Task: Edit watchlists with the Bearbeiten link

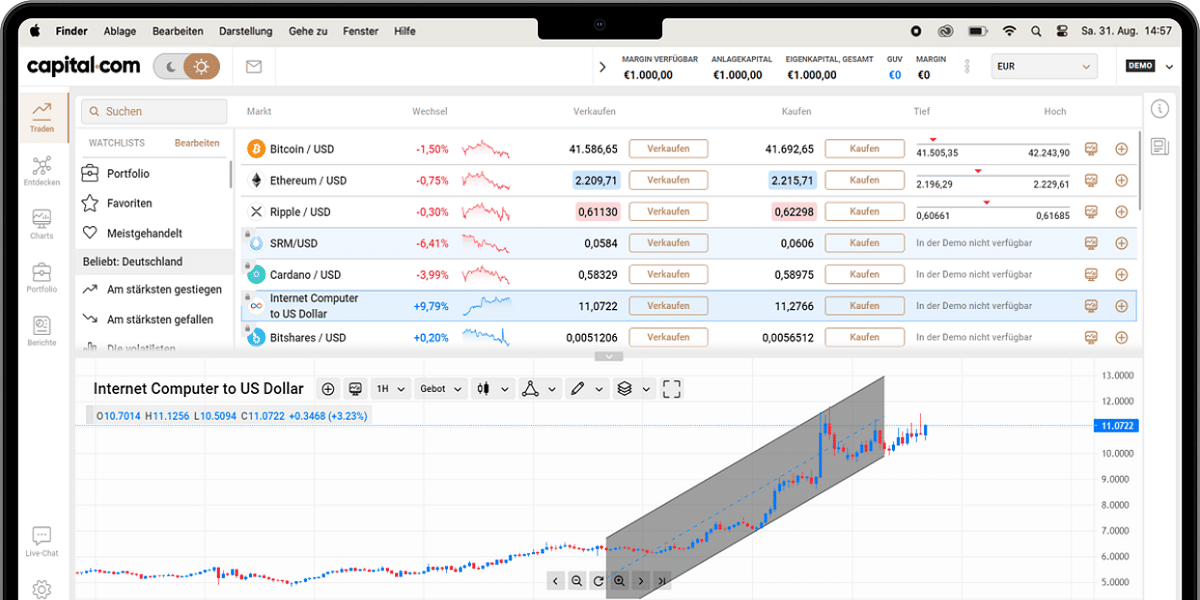Action: 197,143
